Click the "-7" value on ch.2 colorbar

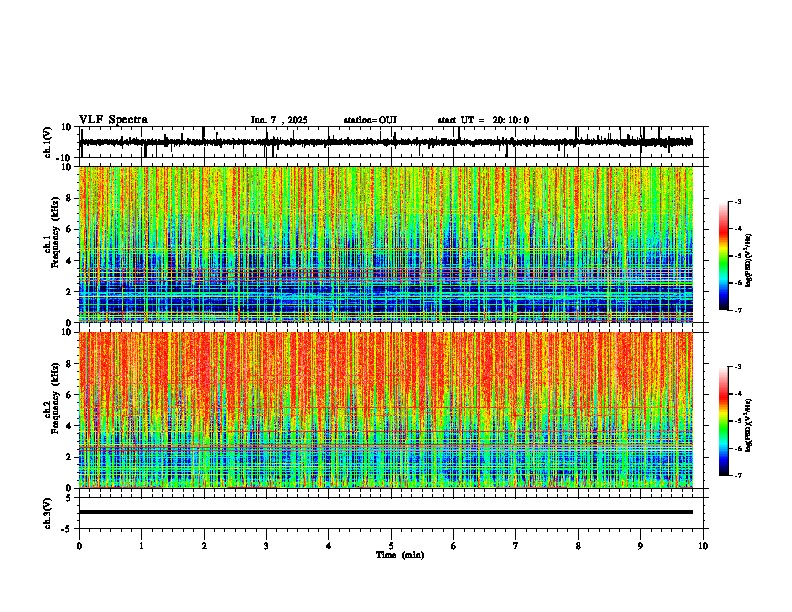(x=738, y=476)
